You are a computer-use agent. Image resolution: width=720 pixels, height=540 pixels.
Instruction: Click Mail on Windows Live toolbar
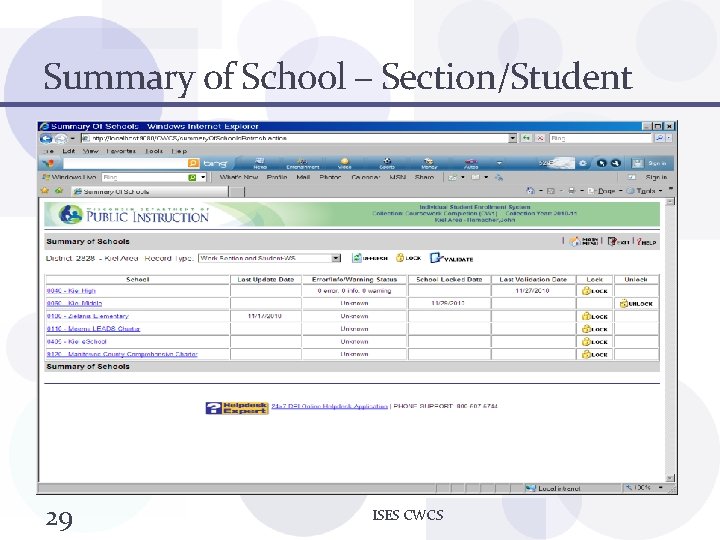coord(303,177)
